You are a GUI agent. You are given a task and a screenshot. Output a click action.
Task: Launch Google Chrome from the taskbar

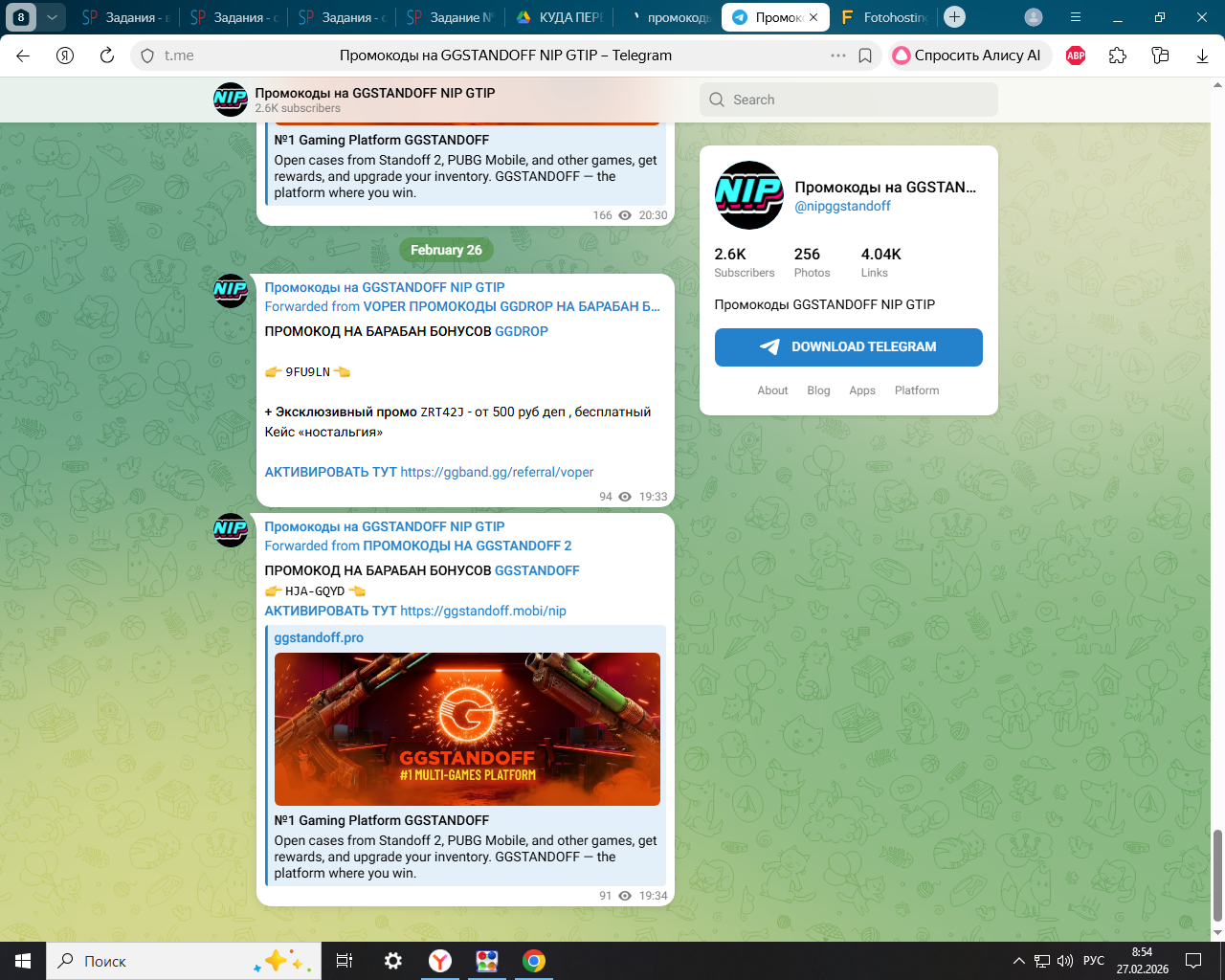(534, 961)
